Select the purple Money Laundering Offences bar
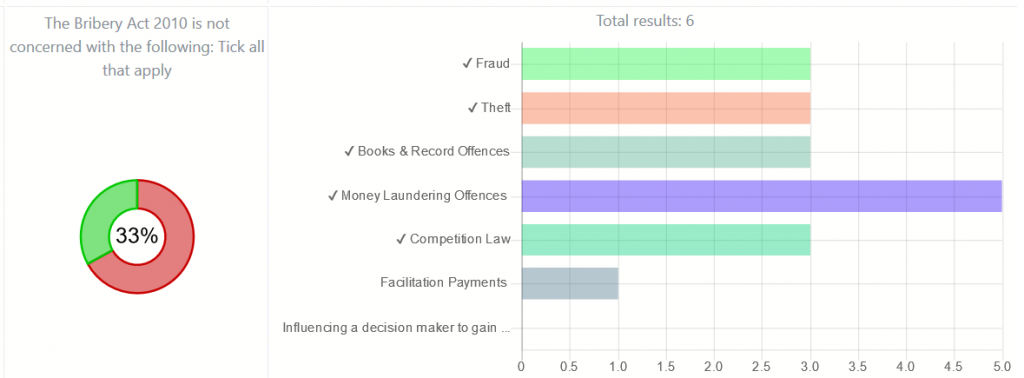 point(762,196)
